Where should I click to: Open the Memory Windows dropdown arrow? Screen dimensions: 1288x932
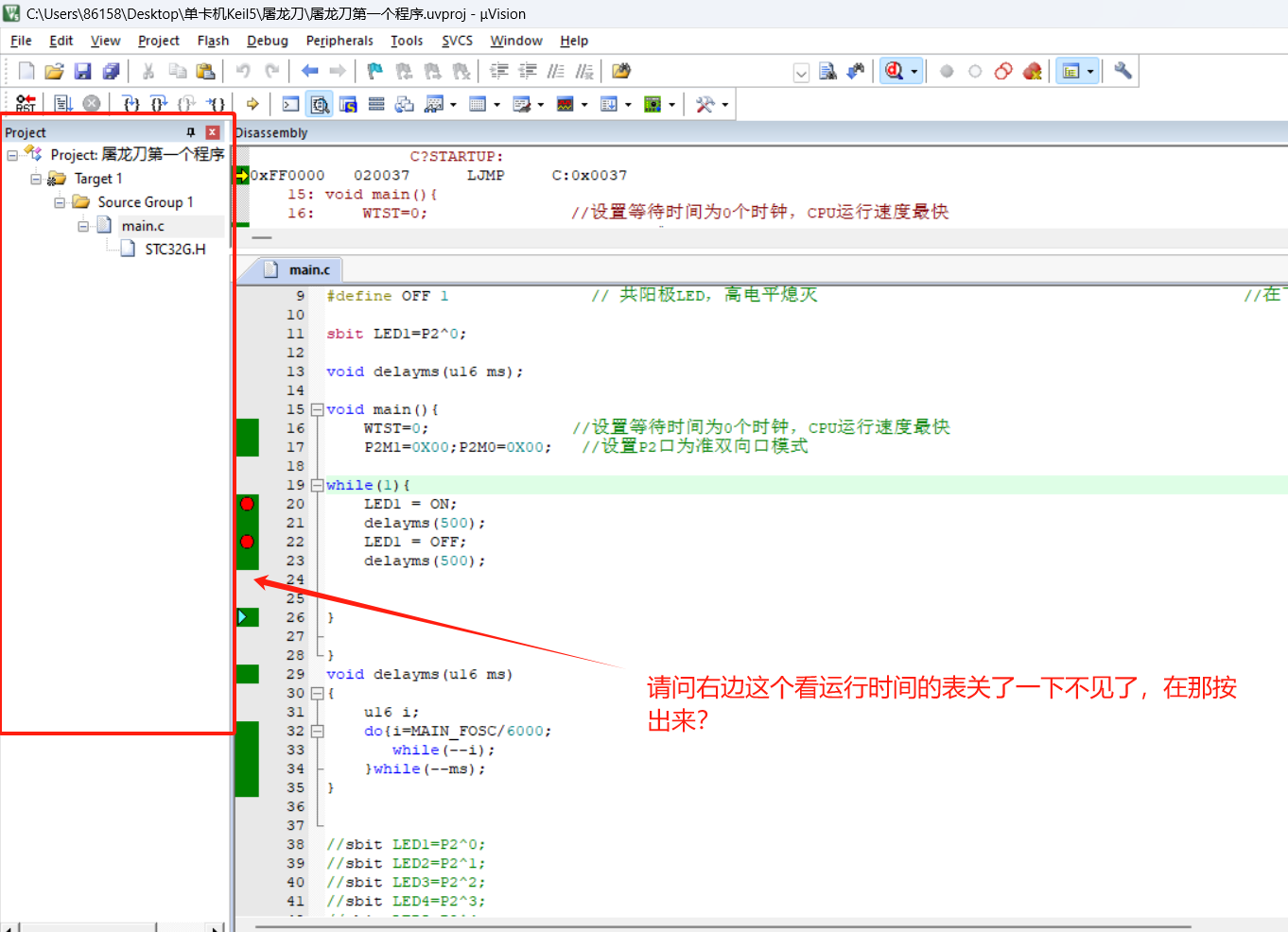click(x=497, y=104)
